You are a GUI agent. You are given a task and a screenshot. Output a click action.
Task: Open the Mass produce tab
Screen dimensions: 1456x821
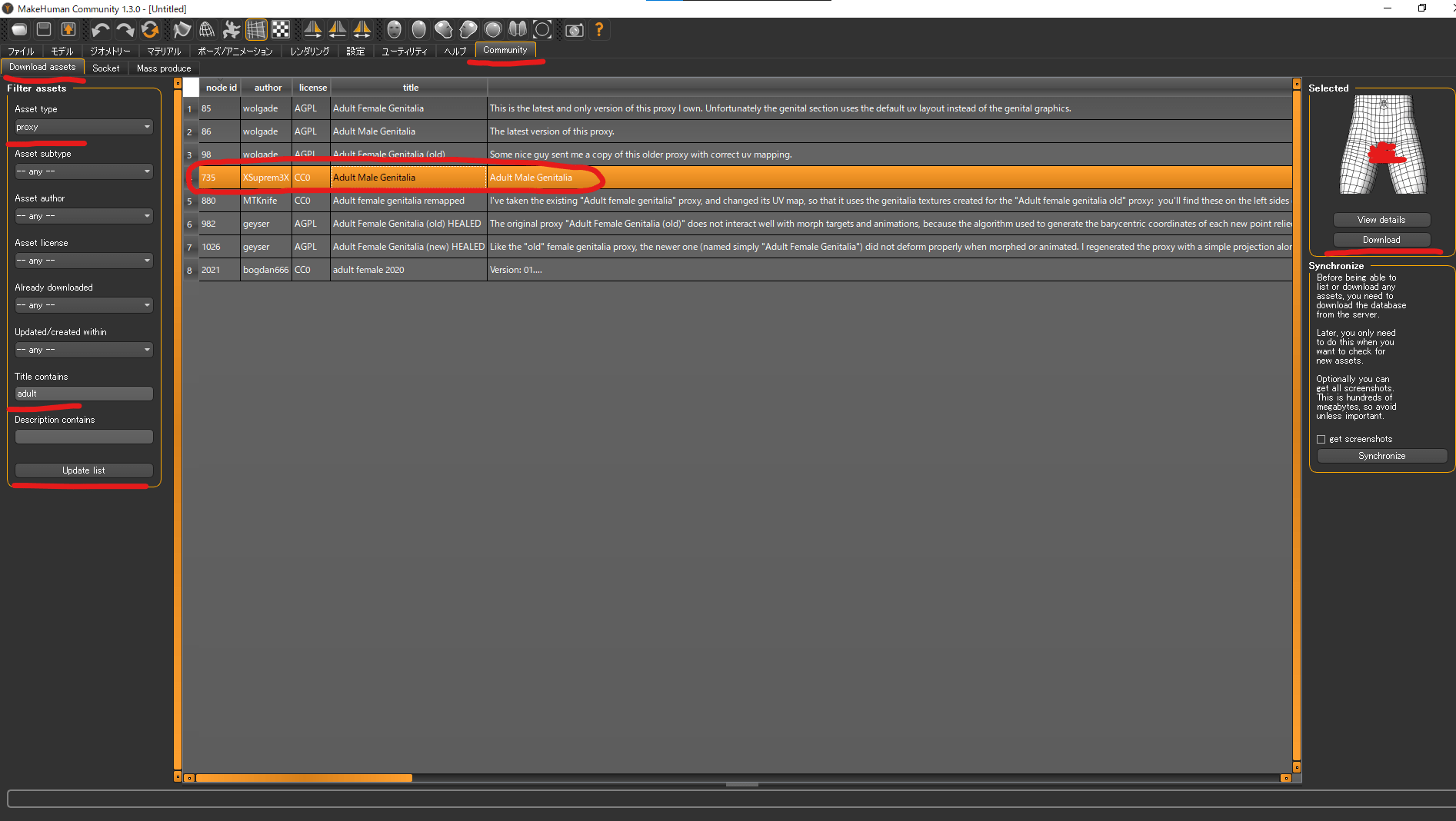164,68
